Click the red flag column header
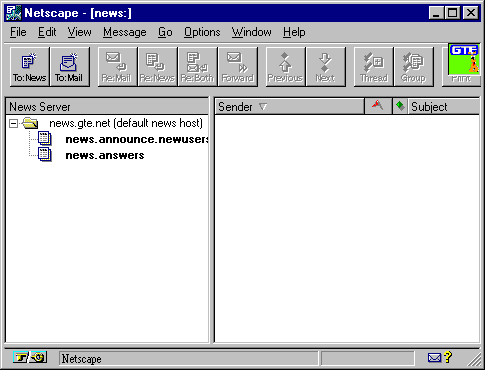 click(x=378, y=107)
